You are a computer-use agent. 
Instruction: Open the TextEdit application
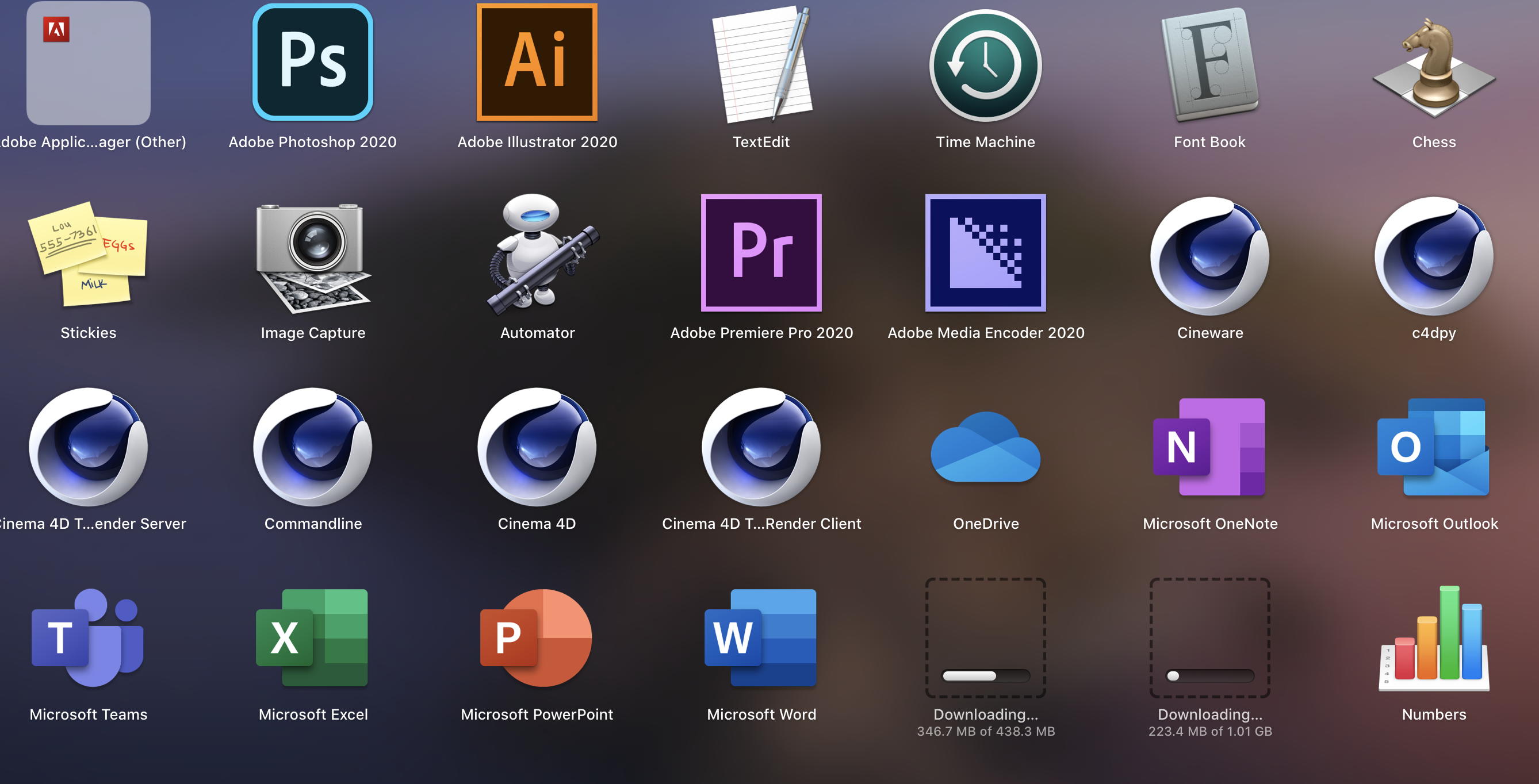pos(761,64)
